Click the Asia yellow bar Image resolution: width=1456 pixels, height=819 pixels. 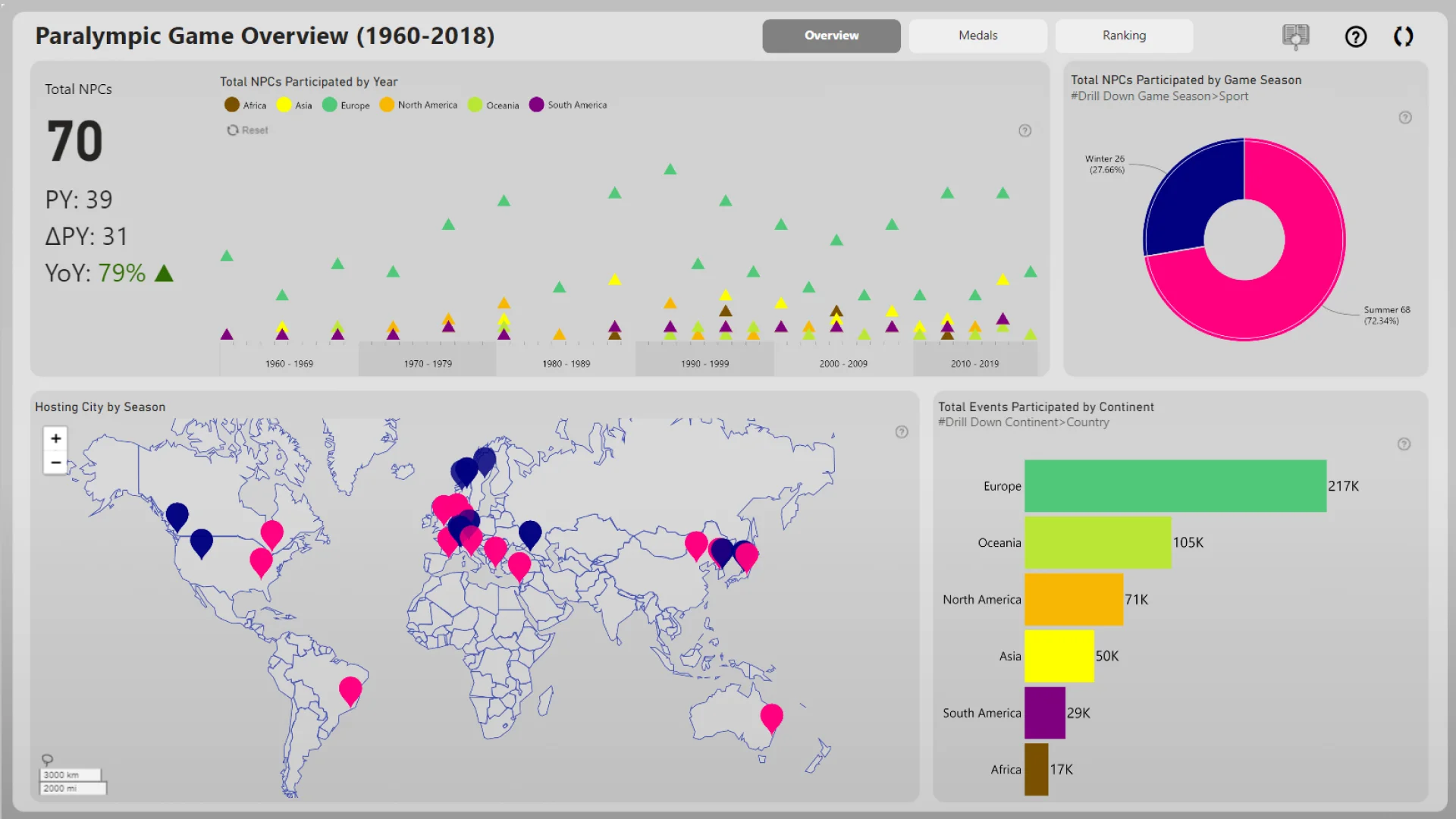coord(1059,656)
